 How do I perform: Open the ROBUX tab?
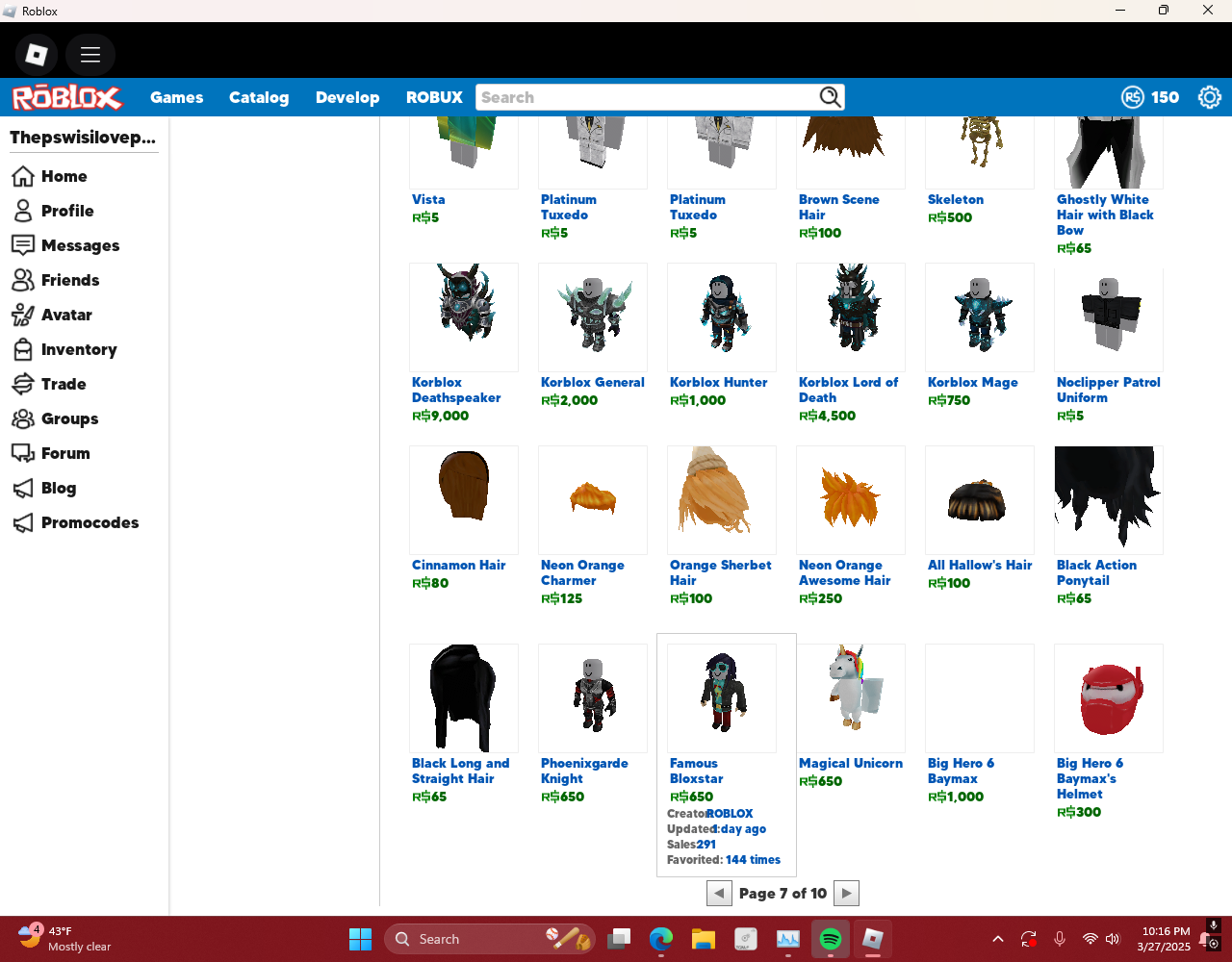[434, 97]
